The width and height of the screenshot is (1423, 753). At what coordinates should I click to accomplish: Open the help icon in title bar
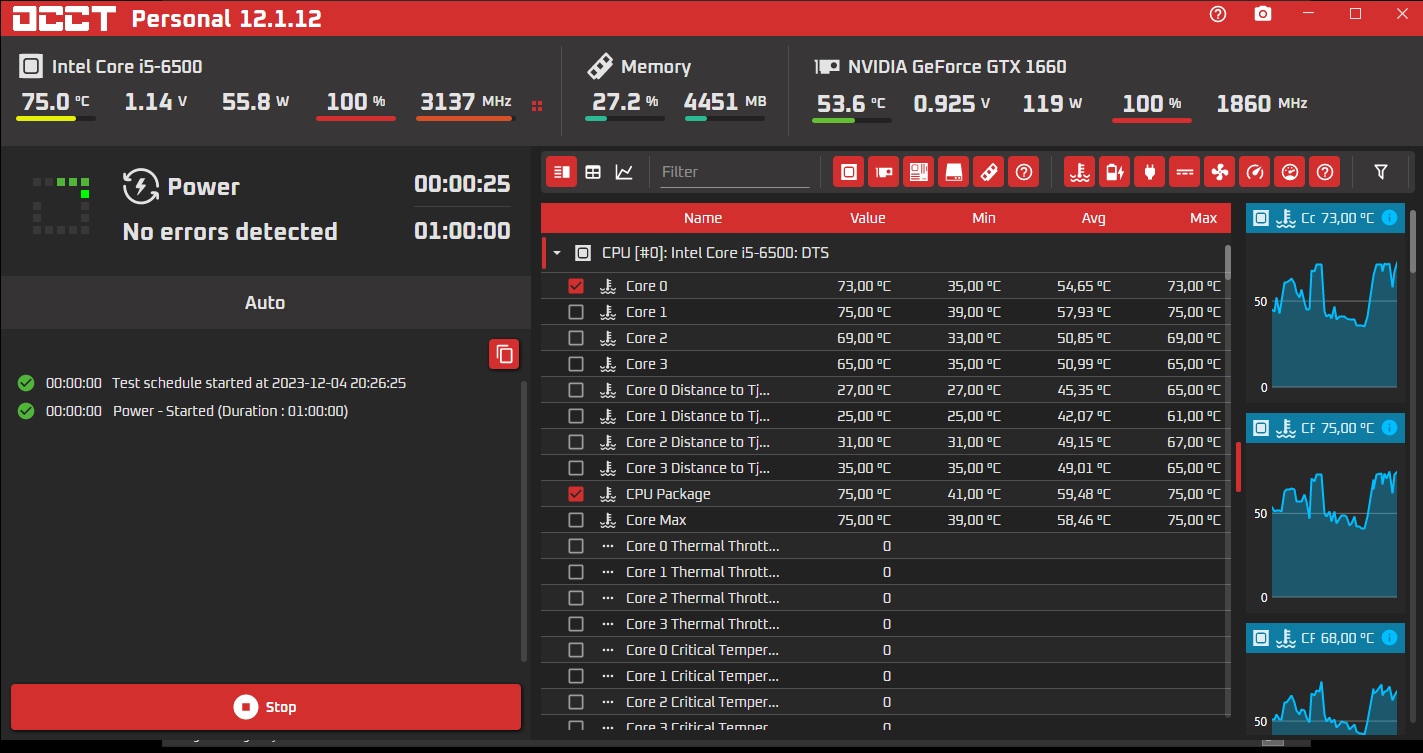click(x=1218, y=14)
